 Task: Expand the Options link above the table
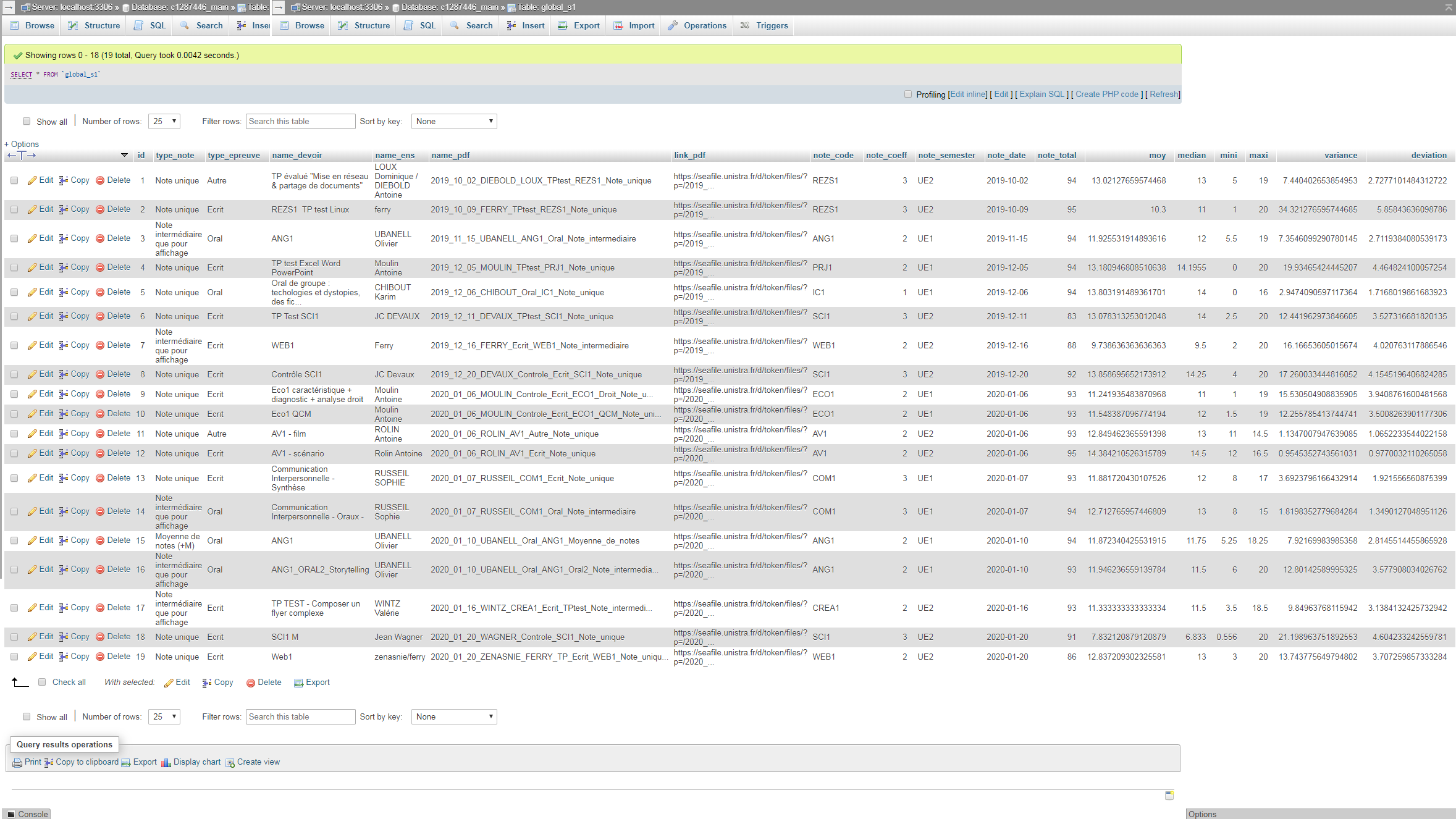(22, 144)
